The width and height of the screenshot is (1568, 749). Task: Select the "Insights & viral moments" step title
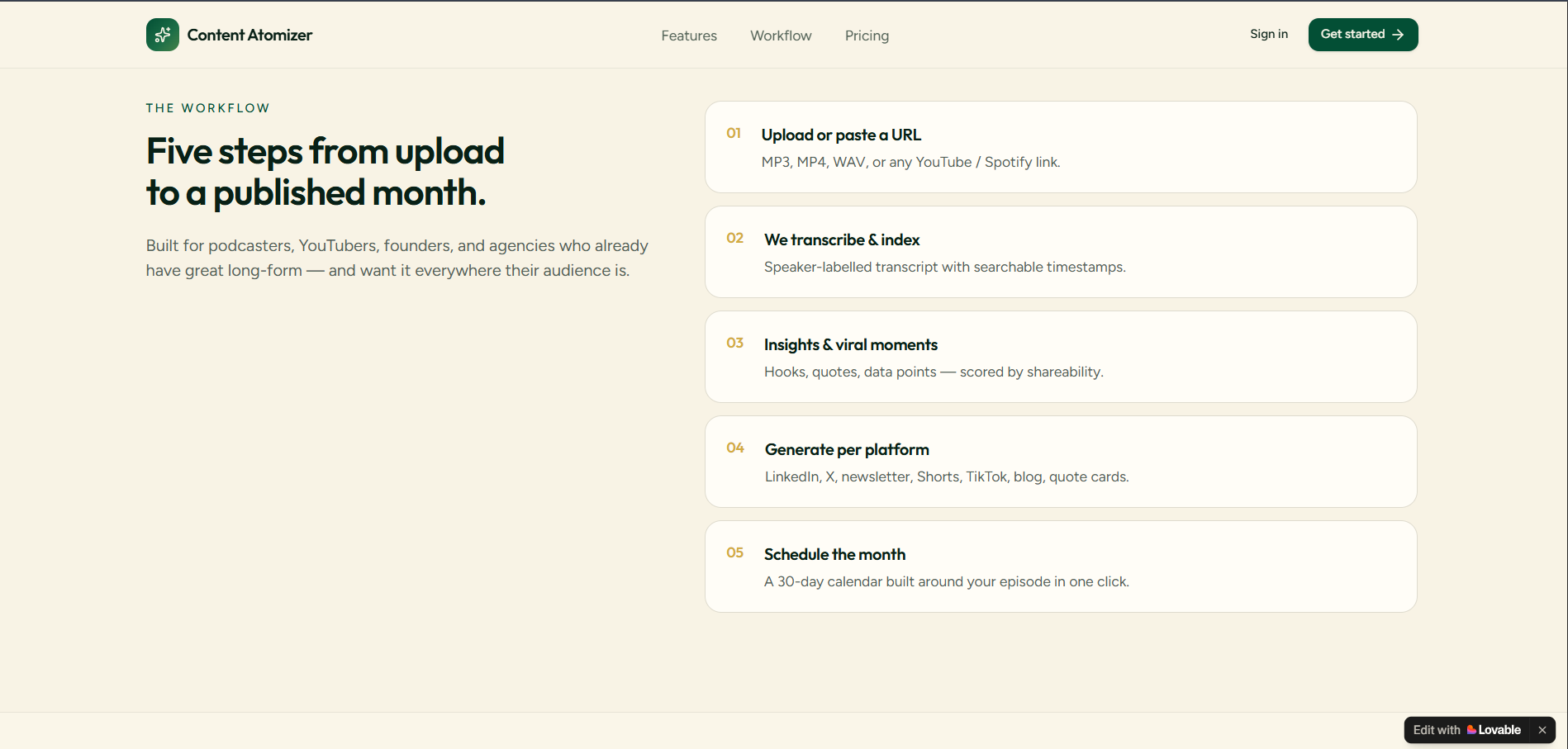pos(851,344)
